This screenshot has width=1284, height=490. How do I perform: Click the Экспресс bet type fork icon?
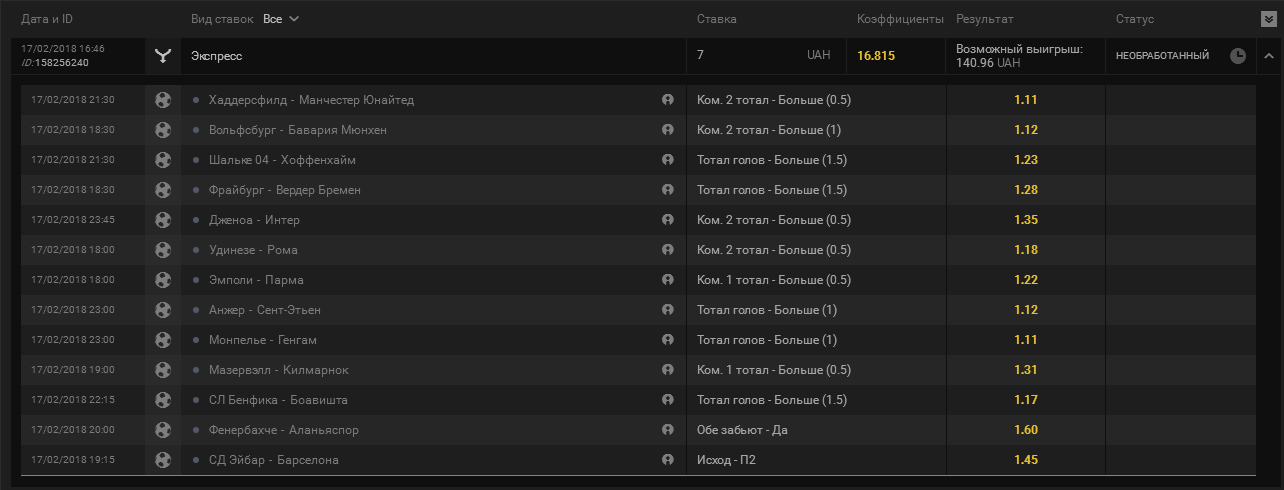163,56
